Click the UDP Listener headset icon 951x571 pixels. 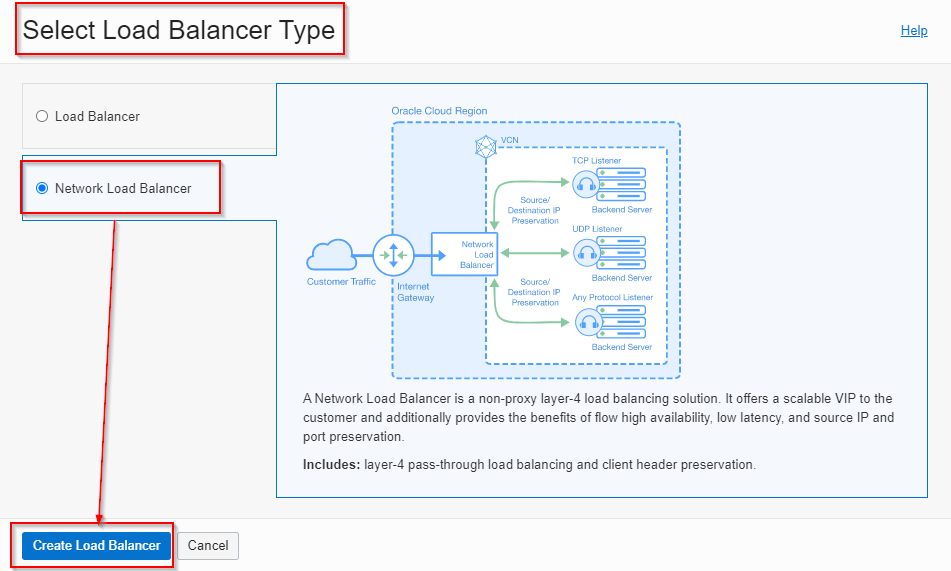point(586,253)
